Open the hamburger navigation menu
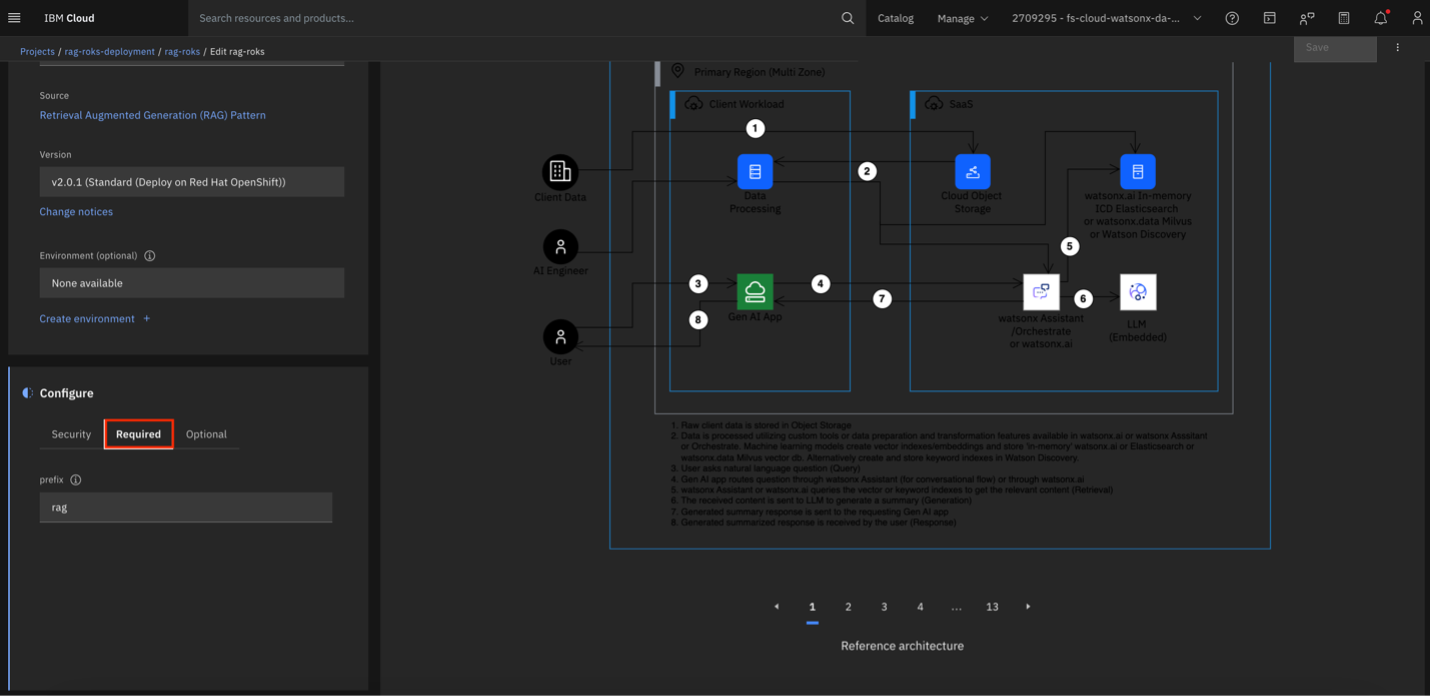This screenshot has height=699, width=1430. 14,18
